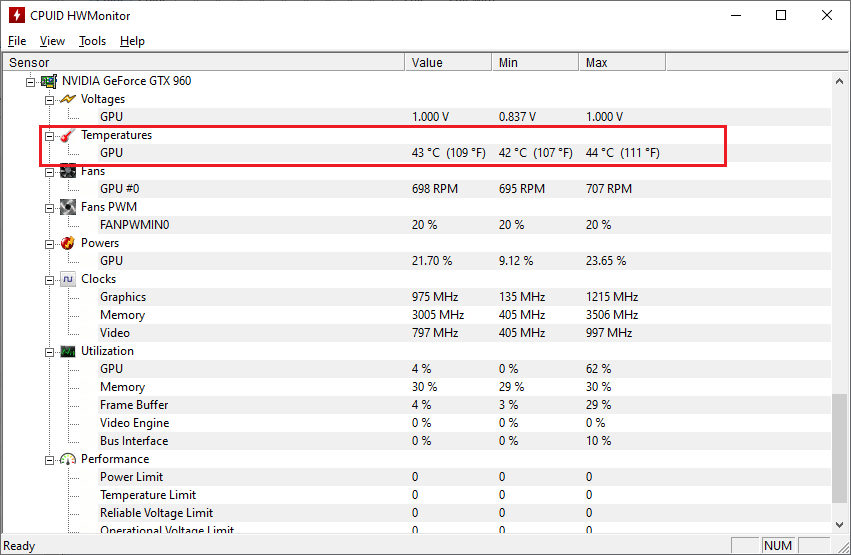Collapse the Utilization tree branch
851x555 pixels.
49,352
